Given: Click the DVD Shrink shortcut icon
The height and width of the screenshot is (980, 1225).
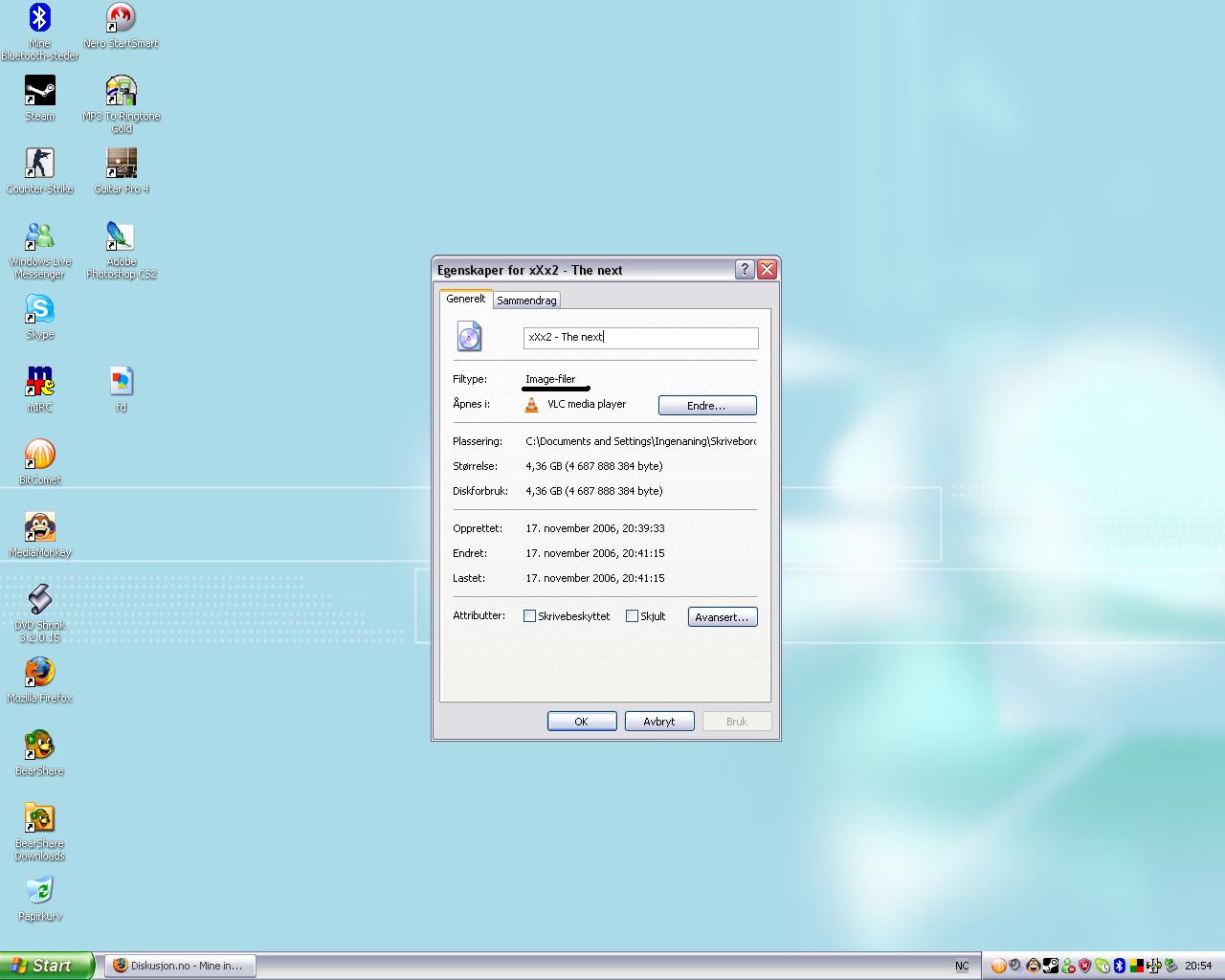Looking at the screenshot, I should pos(39,600).
